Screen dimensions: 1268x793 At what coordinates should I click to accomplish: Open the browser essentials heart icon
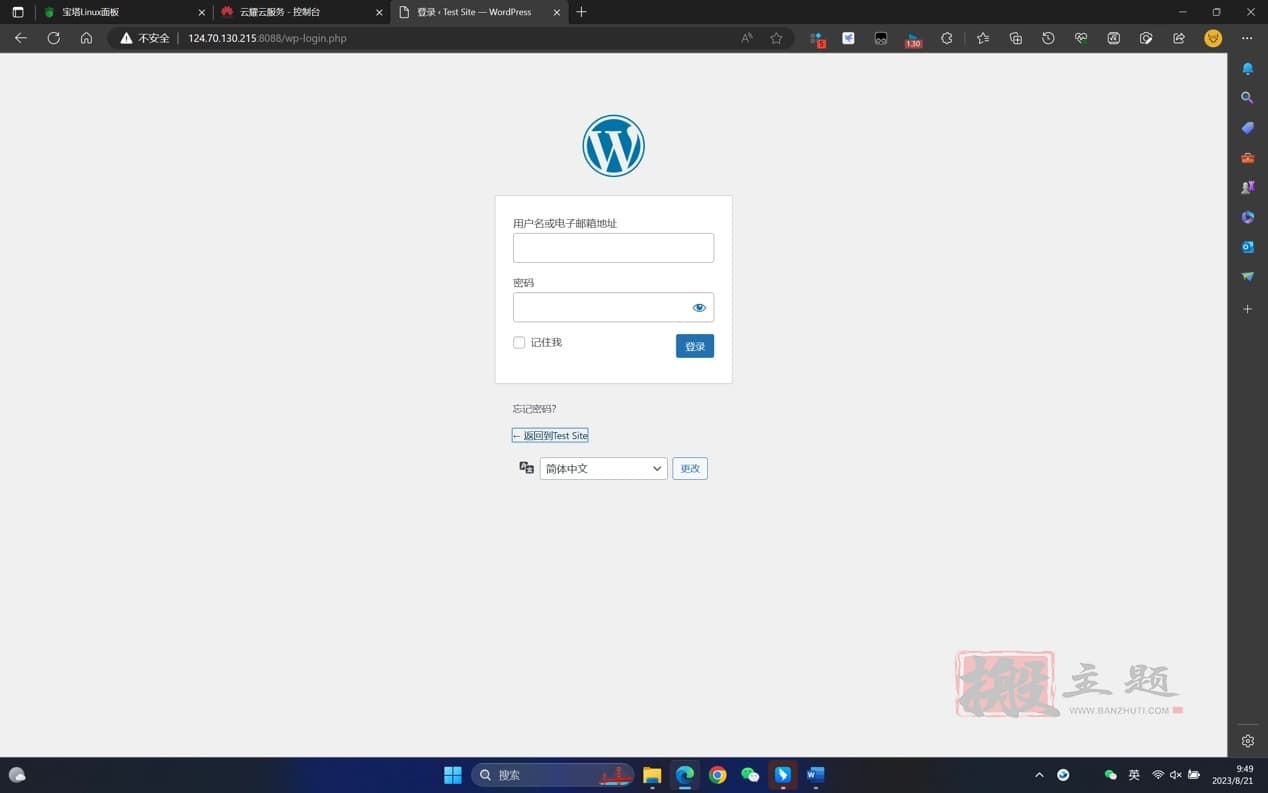point(1081,38)
